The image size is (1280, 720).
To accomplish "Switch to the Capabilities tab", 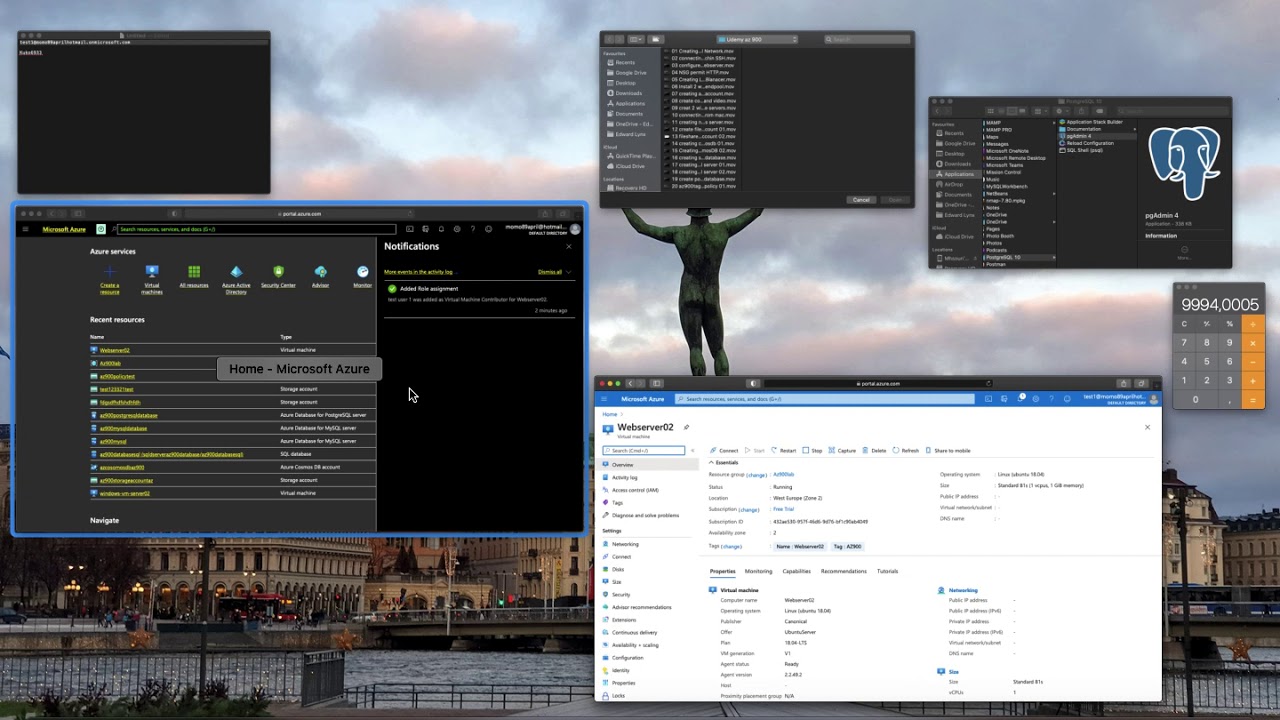I will 796,571.
